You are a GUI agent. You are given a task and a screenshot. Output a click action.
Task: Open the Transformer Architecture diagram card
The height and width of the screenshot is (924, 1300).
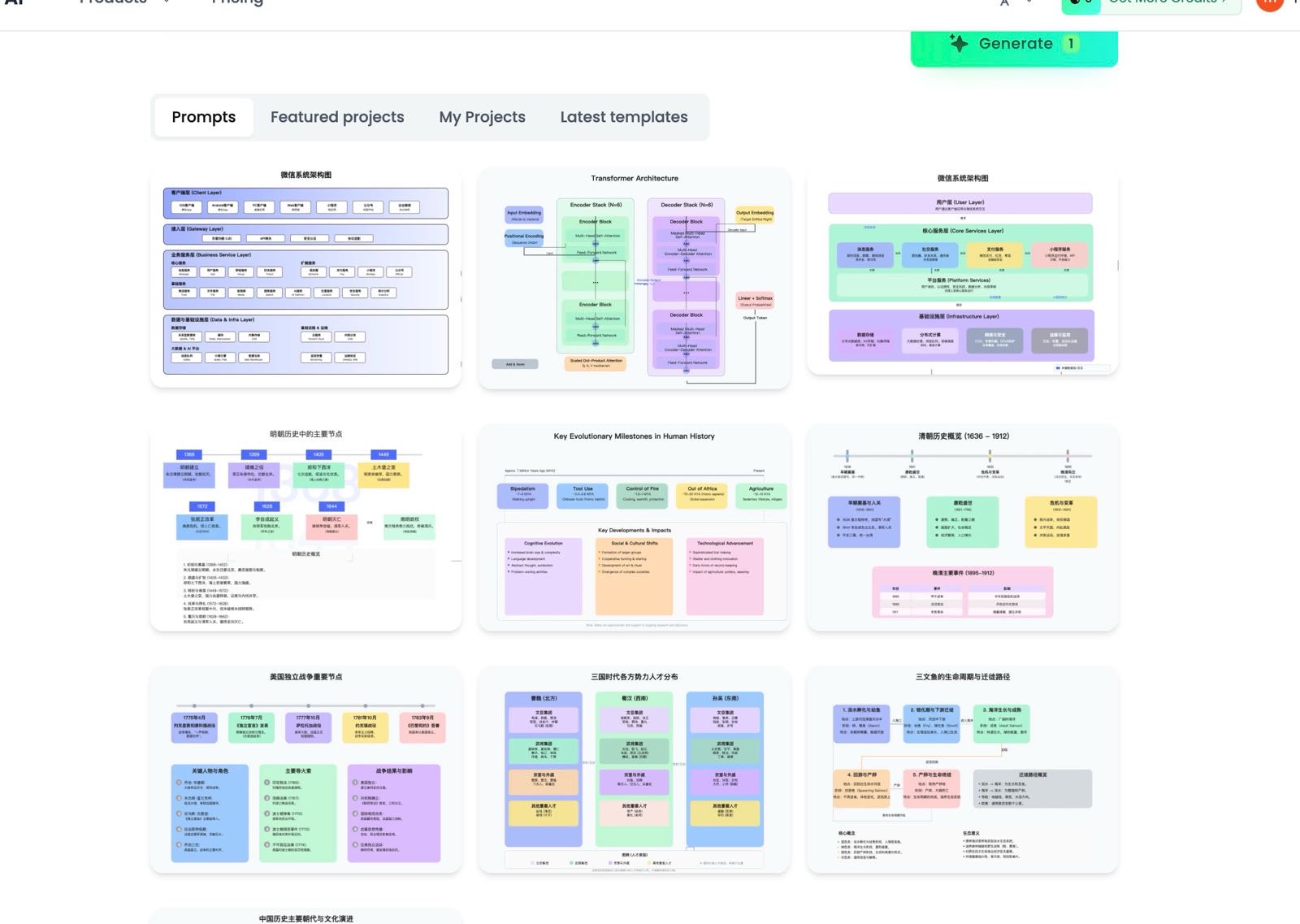(634, 278)
